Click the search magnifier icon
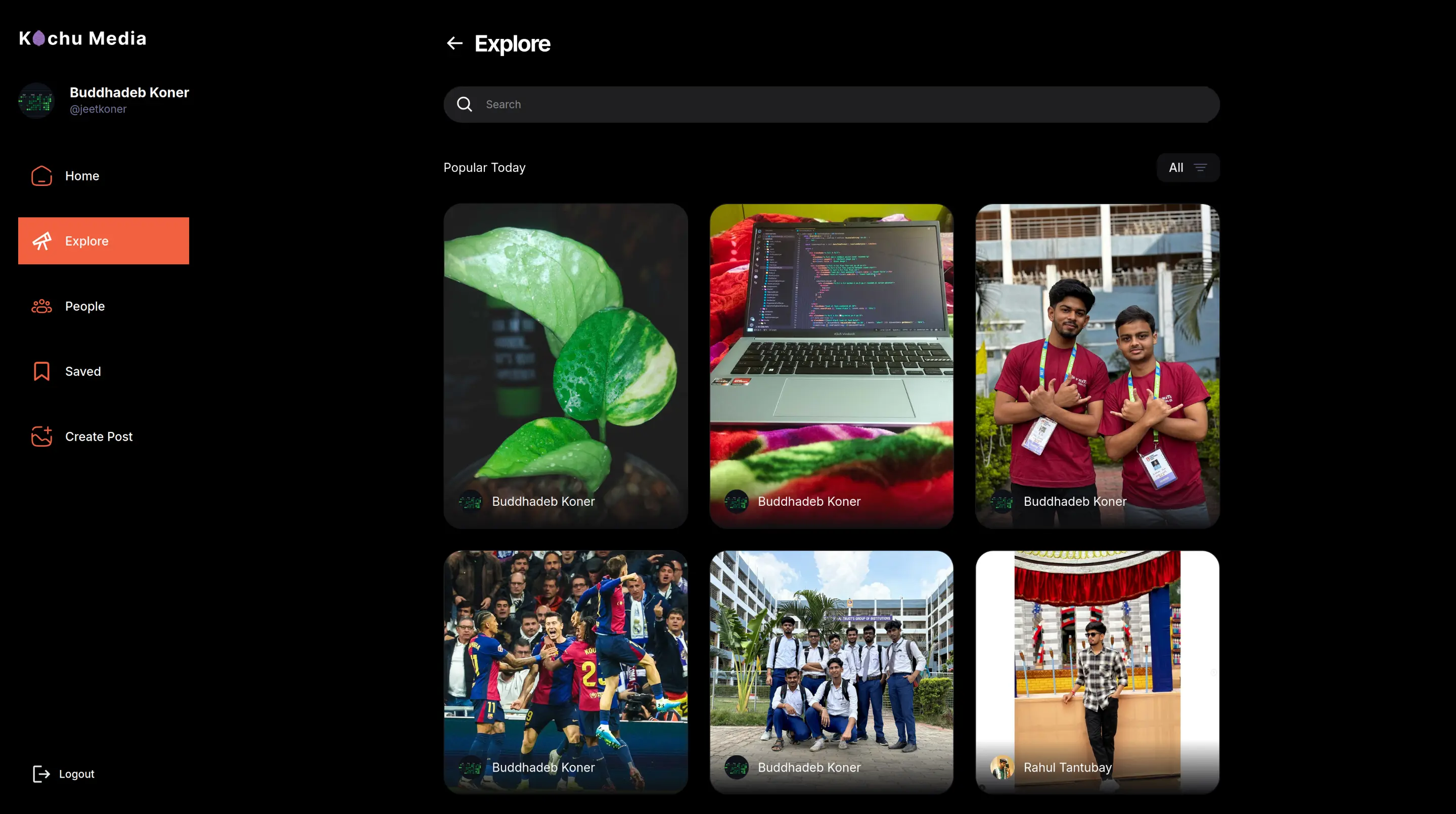The image size is (1456, 814). (464, 104)
